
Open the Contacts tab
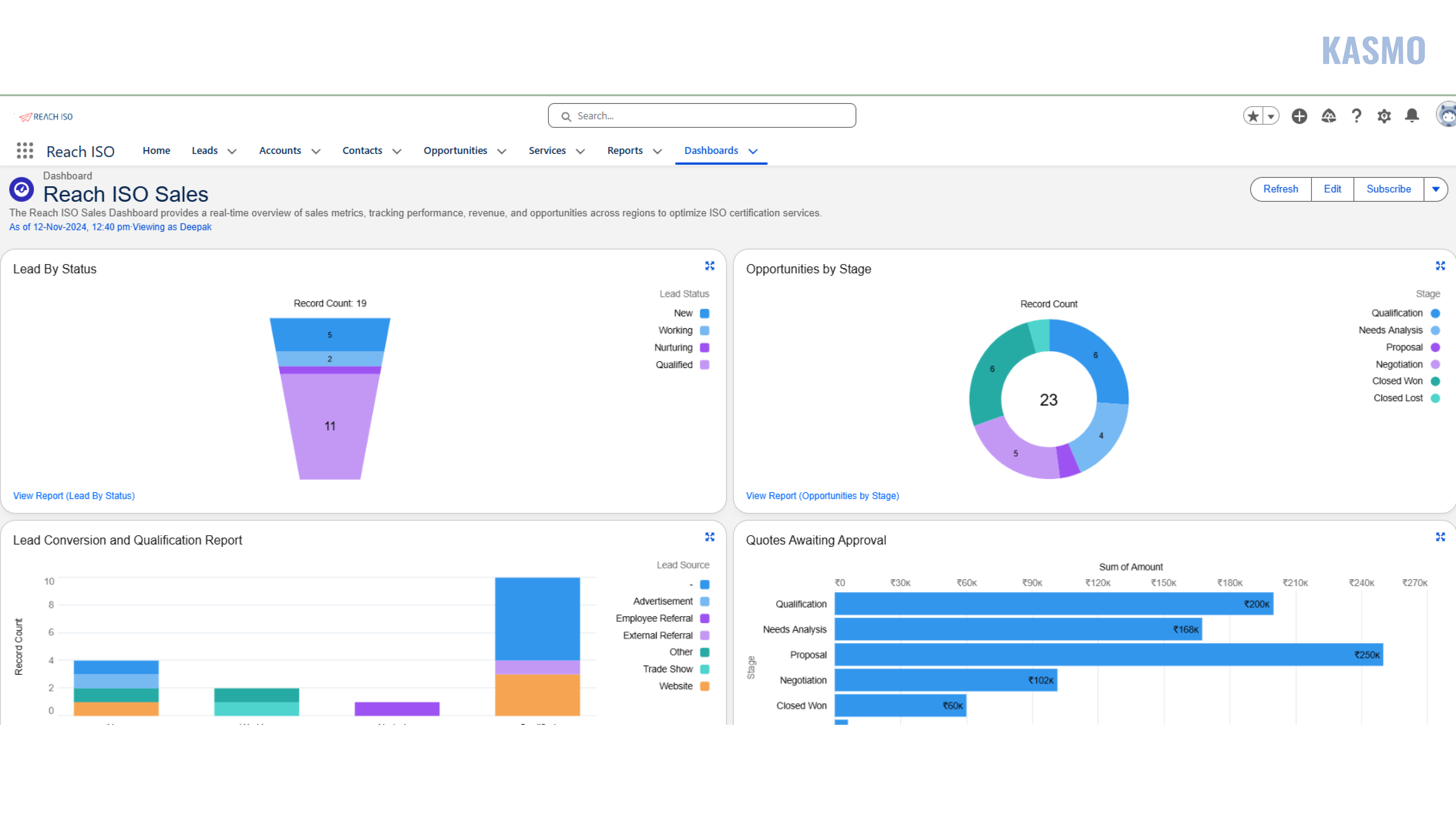coord(362,150)
